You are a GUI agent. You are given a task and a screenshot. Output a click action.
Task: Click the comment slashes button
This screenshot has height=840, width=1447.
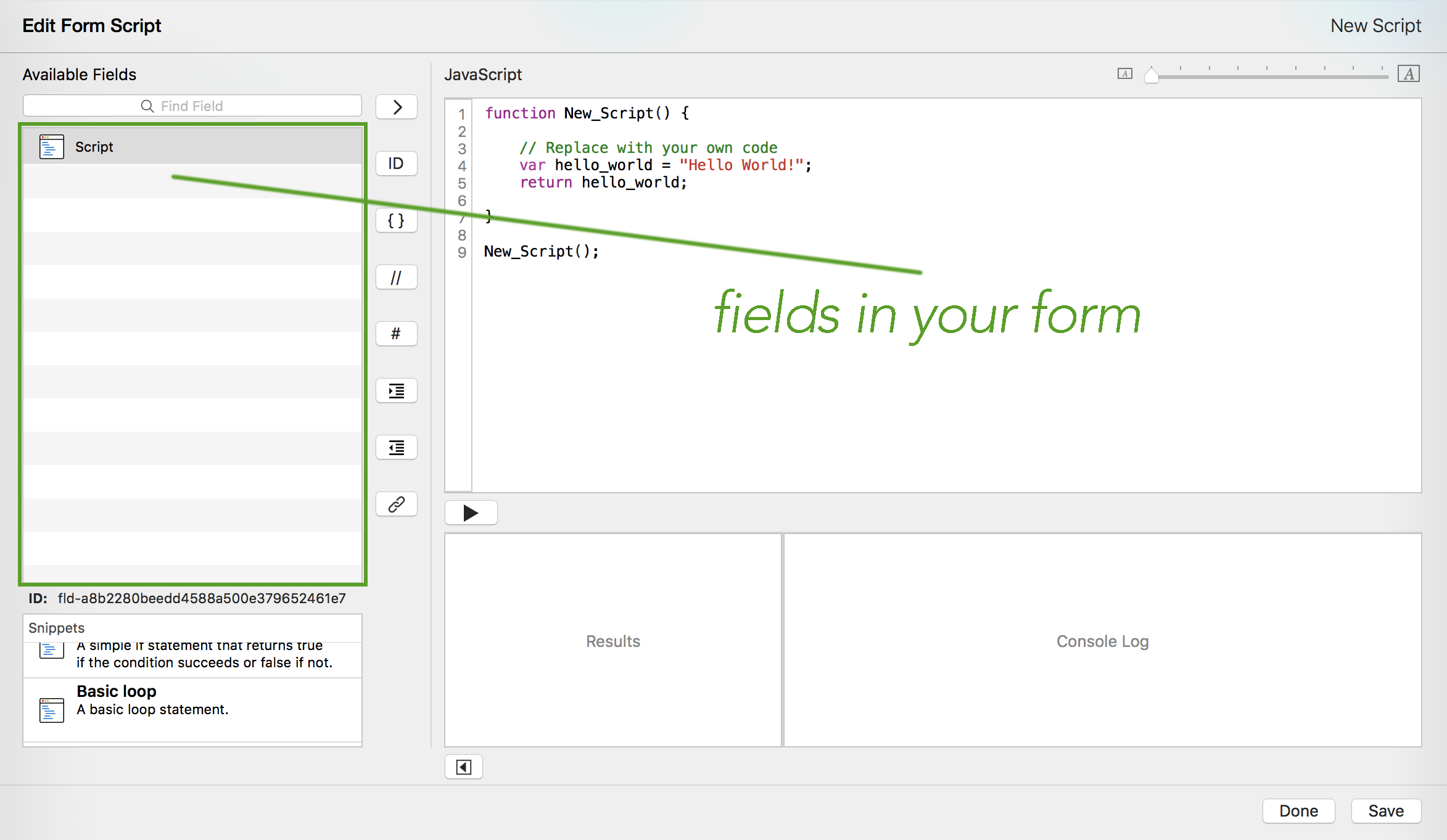click(396, 278)
